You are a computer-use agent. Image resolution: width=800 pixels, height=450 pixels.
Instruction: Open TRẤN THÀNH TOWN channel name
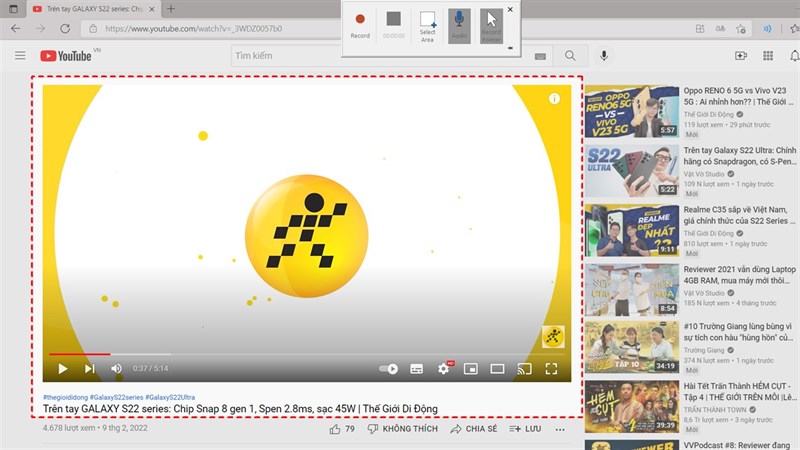(715, 410)
